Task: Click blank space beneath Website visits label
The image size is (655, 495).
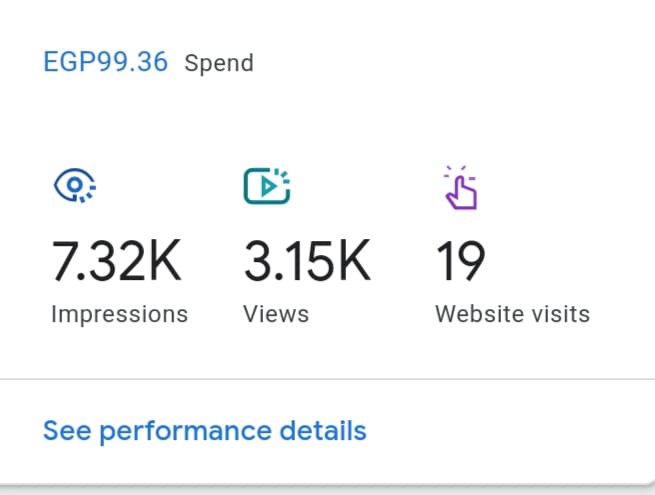Action: pos(513,351)
